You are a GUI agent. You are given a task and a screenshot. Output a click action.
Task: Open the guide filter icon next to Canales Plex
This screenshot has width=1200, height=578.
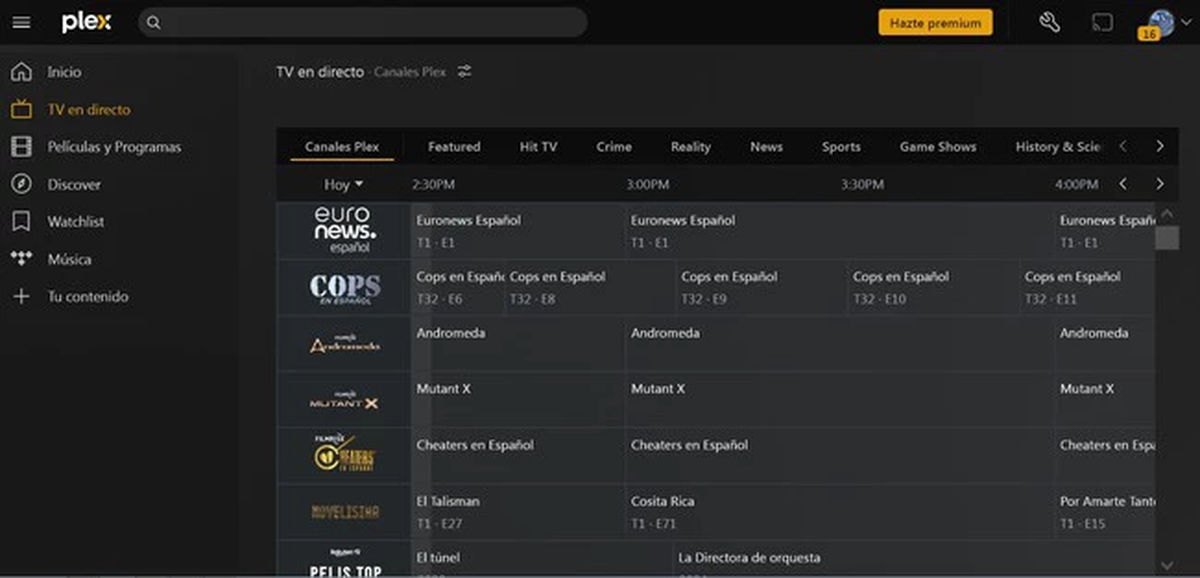pyautogui.click(x=464, y=71)
